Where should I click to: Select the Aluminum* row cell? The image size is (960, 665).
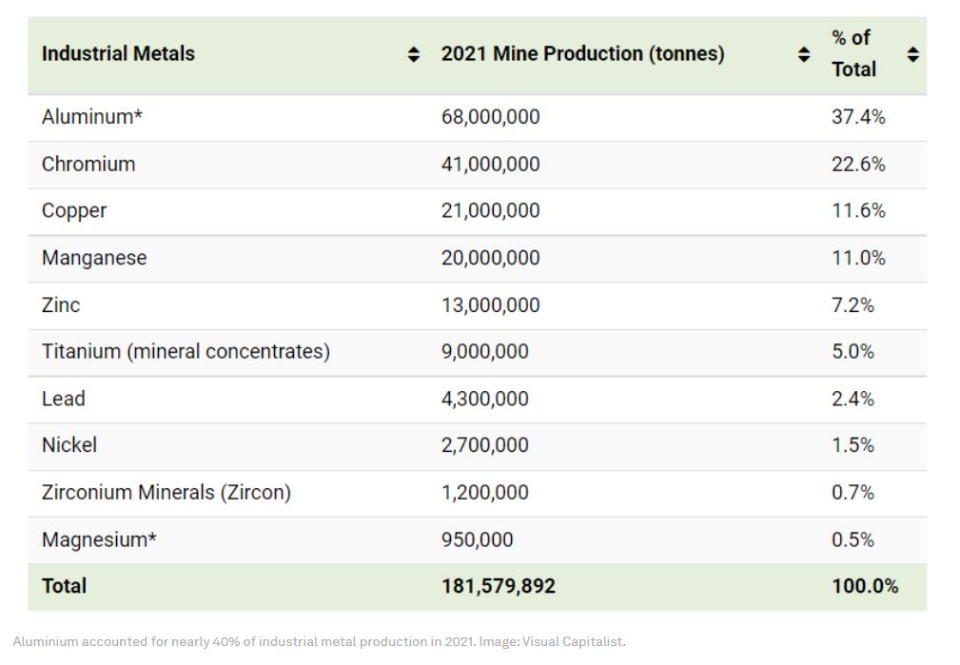click(x=92, y=117)
